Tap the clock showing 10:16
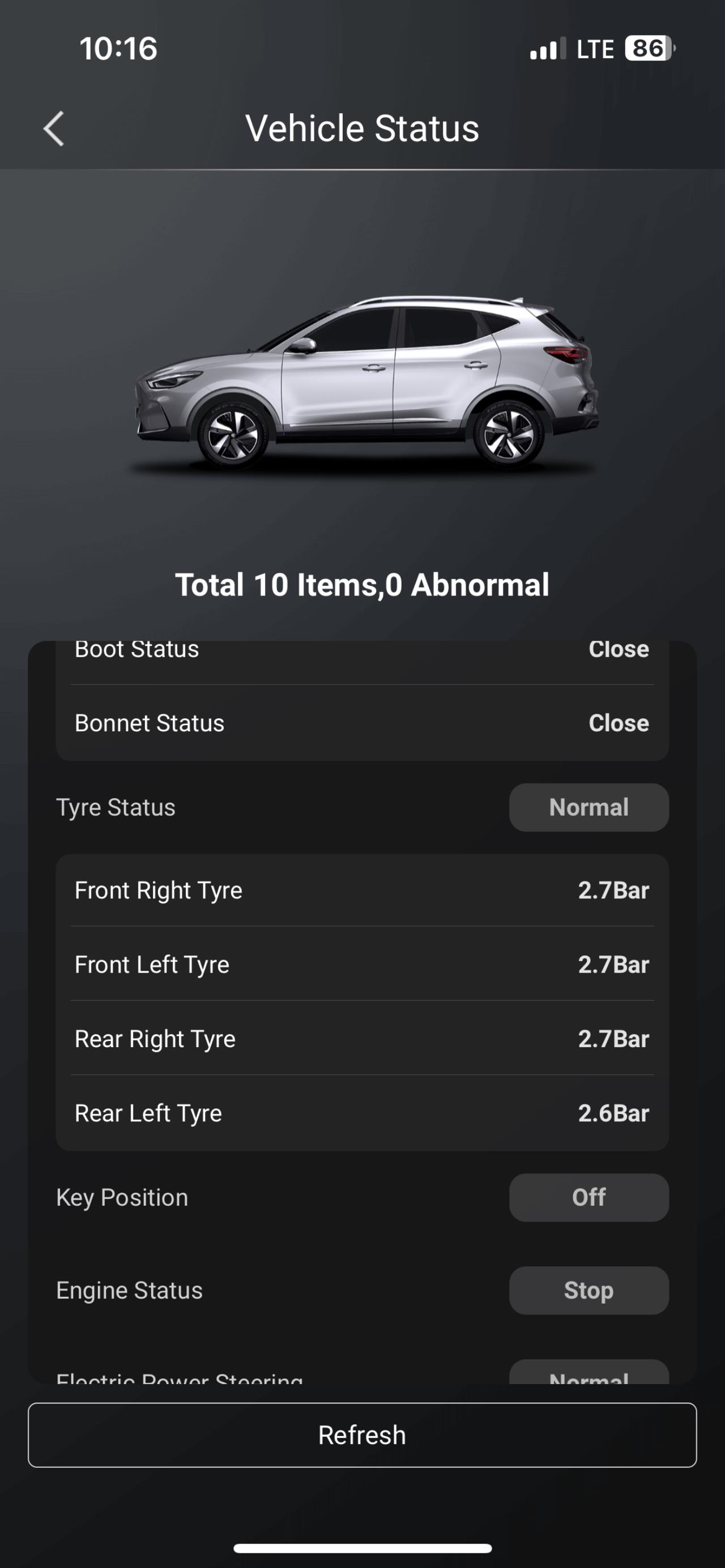This screenshot has height=1568, width=725. (x=118, y=49)
